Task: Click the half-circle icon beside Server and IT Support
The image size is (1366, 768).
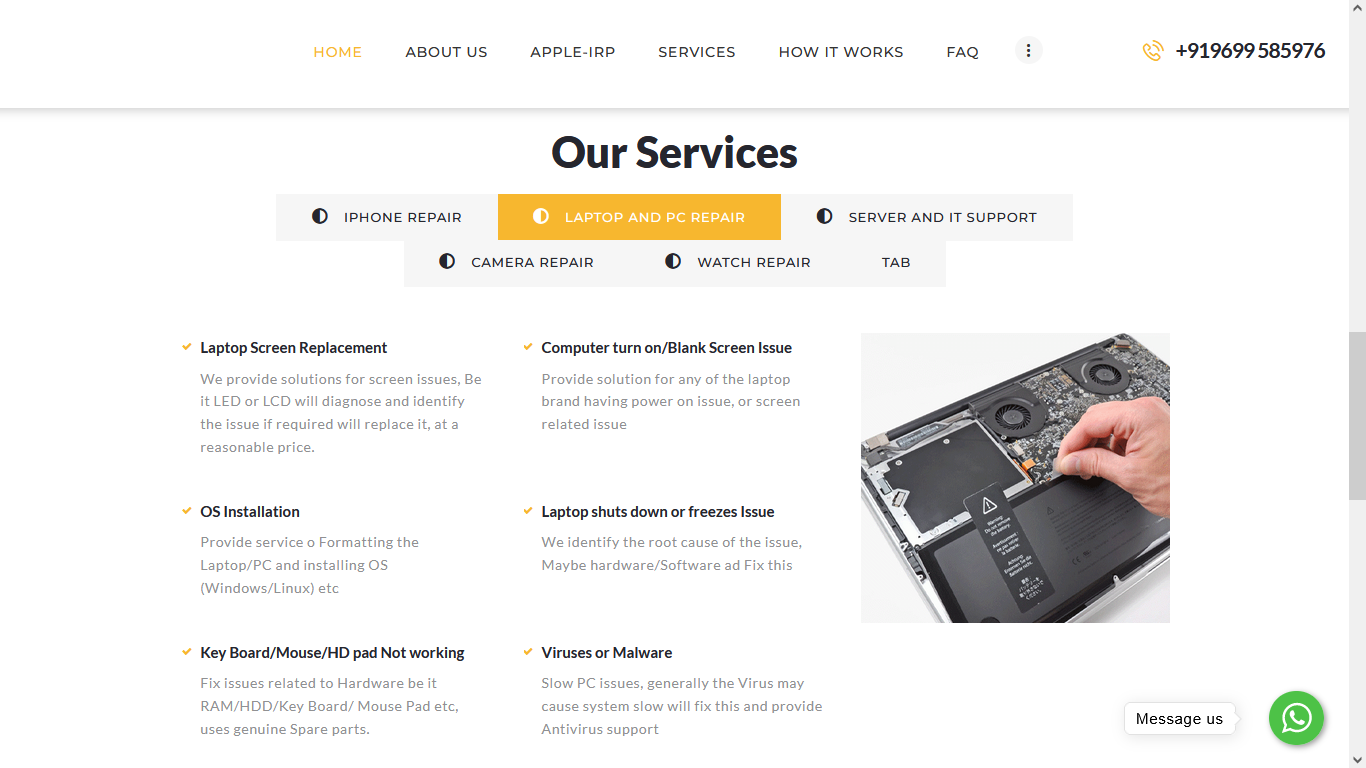Action: pyautogui.click(x=824, y=216)
